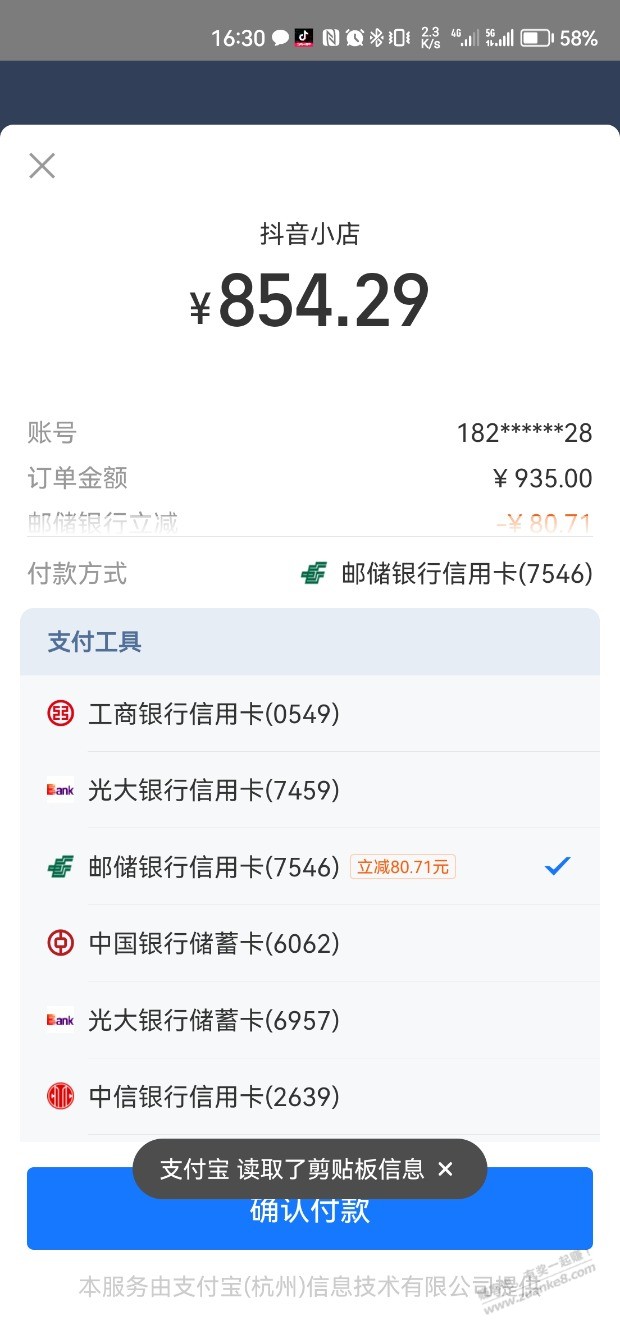
Task: Tap the blue checkmark on 邮储银行信用卡
Action: click(x=557, y=866)
